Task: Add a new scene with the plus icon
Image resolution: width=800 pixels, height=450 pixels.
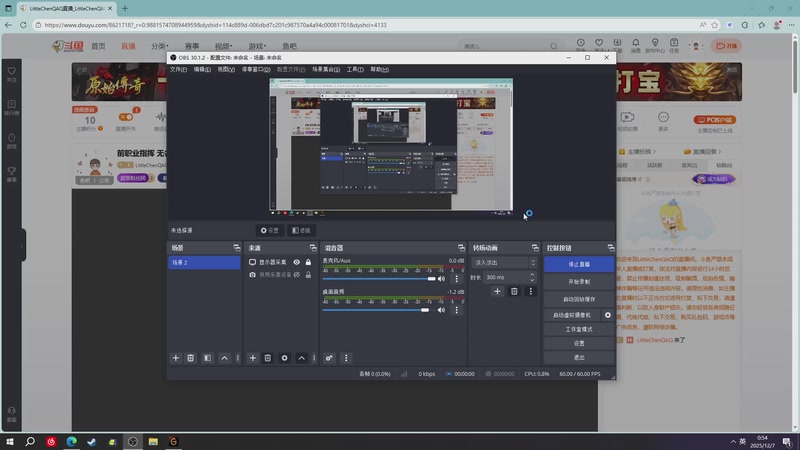Action: pyautogui.click(x=176, y=358)
